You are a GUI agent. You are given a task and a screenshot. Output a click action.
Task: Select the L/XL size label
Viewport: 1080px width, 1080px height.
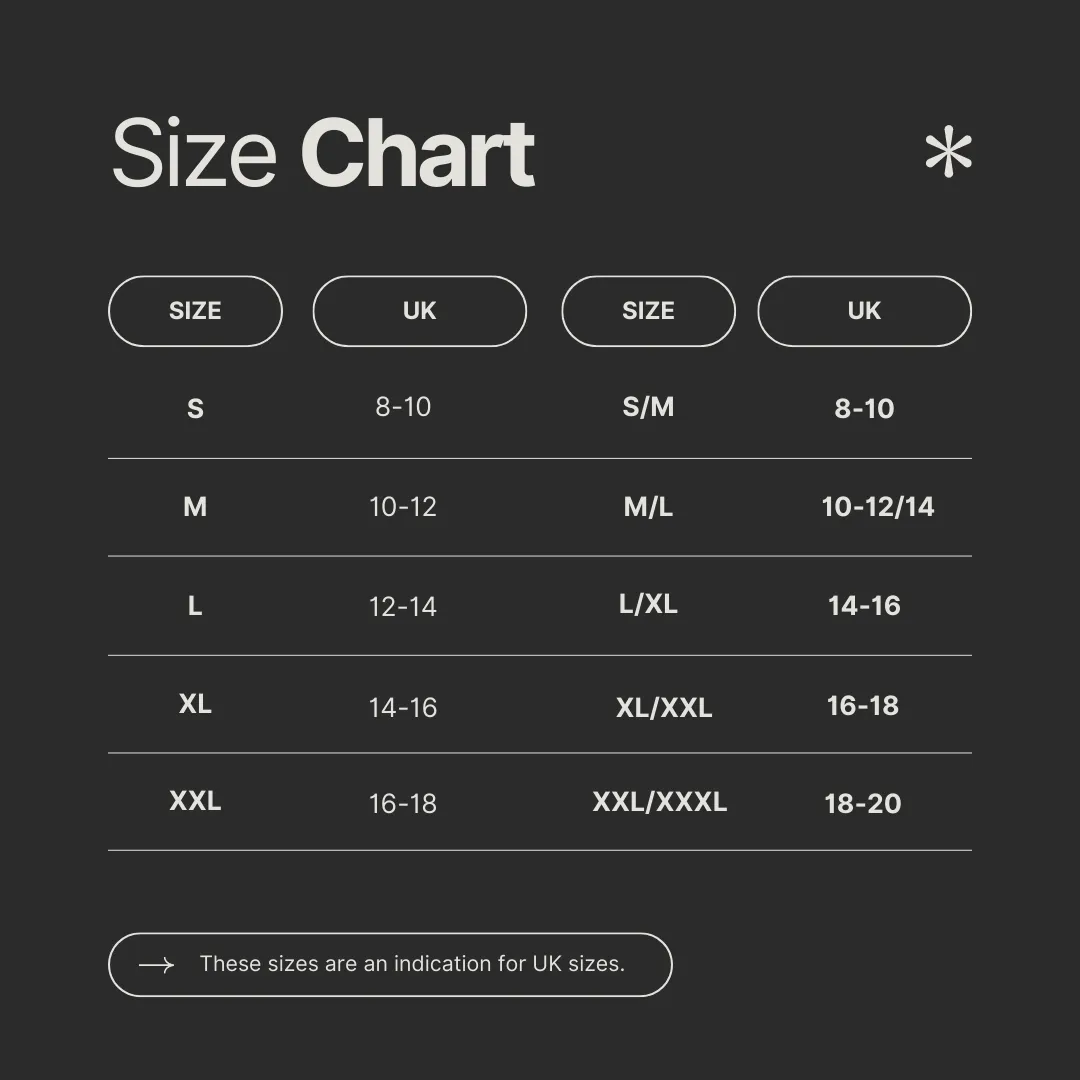click(x=648, y=604)
